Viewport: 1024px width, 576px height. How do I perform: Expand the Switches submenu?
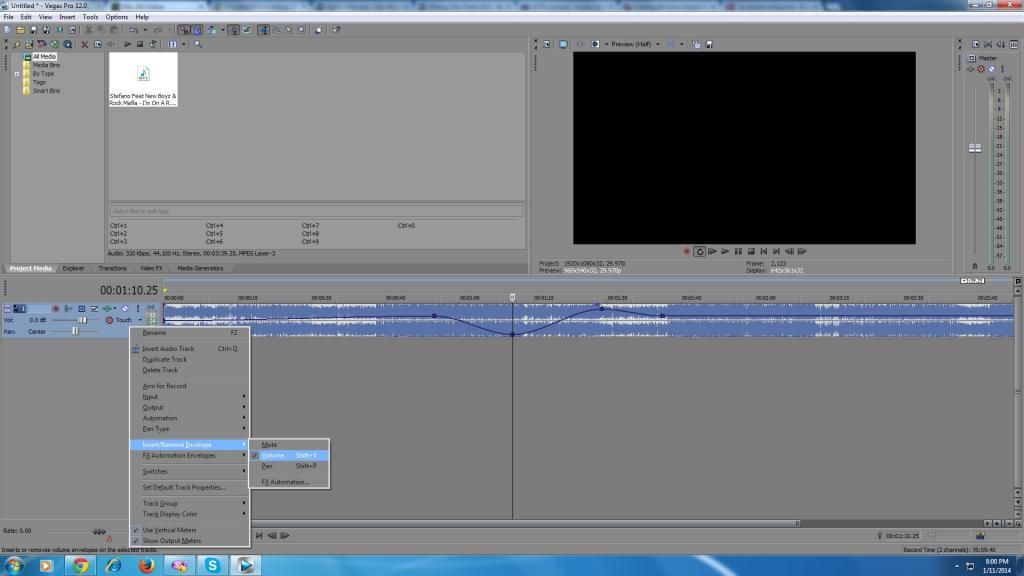click(189, 472)
